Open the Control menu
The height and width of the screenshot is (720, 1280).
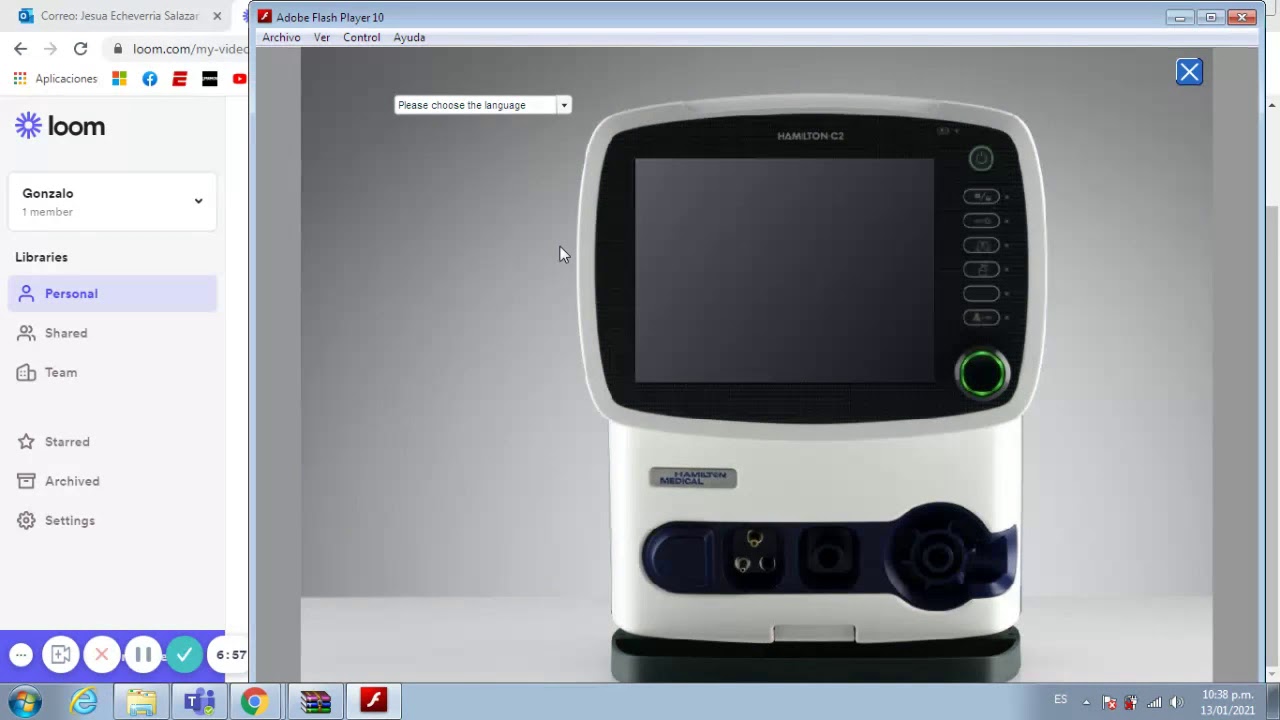361,37
